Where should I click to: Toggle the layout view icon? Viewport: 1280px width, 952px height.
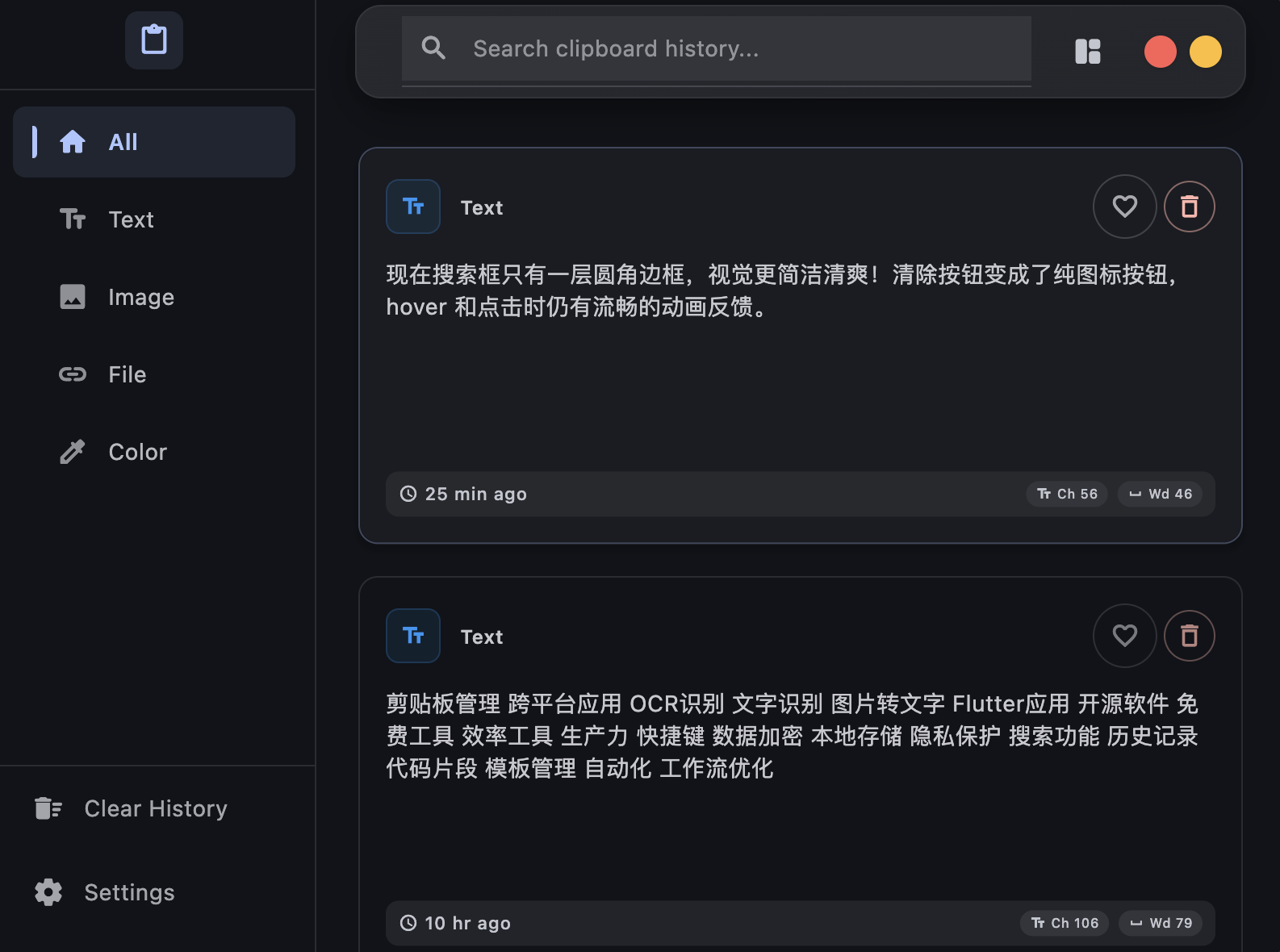[1088, 52]
